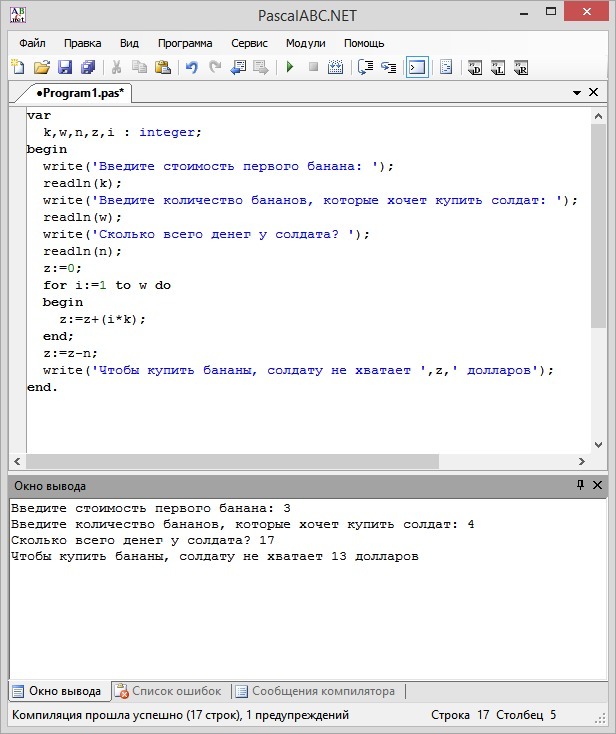The width and height of the screenshot is (616, 734).
Task: Save all files icon
Action: pos(88,67)
